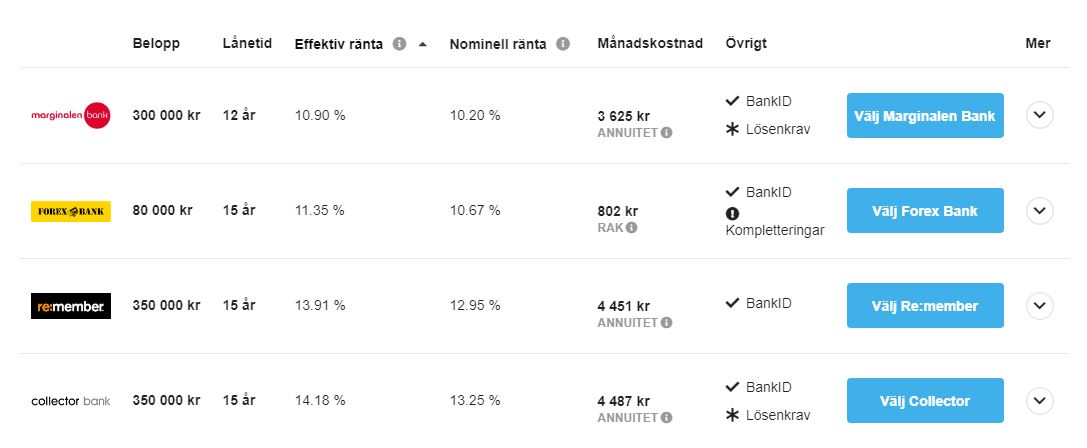Click the Marginalen Bank logo
Viewport: 1087px width, 448px height.
[x=71, y=115]
